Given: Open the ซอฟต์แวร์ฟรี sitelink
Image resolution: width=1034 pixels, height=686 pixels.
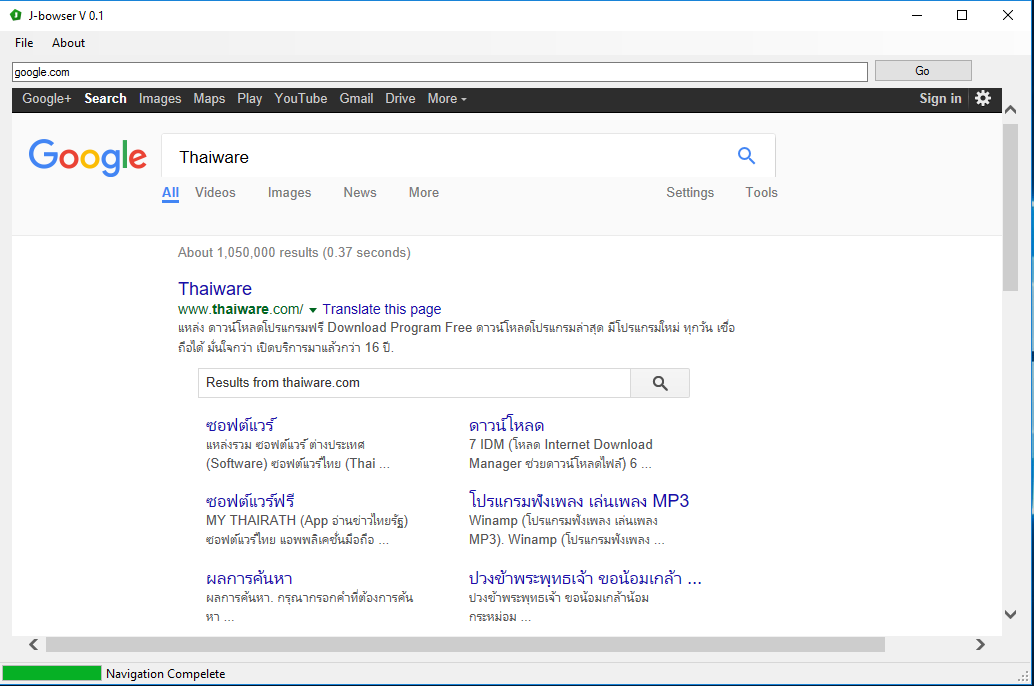Looking at the screenshot, I should pyautogui.click(x=250, y=501).
